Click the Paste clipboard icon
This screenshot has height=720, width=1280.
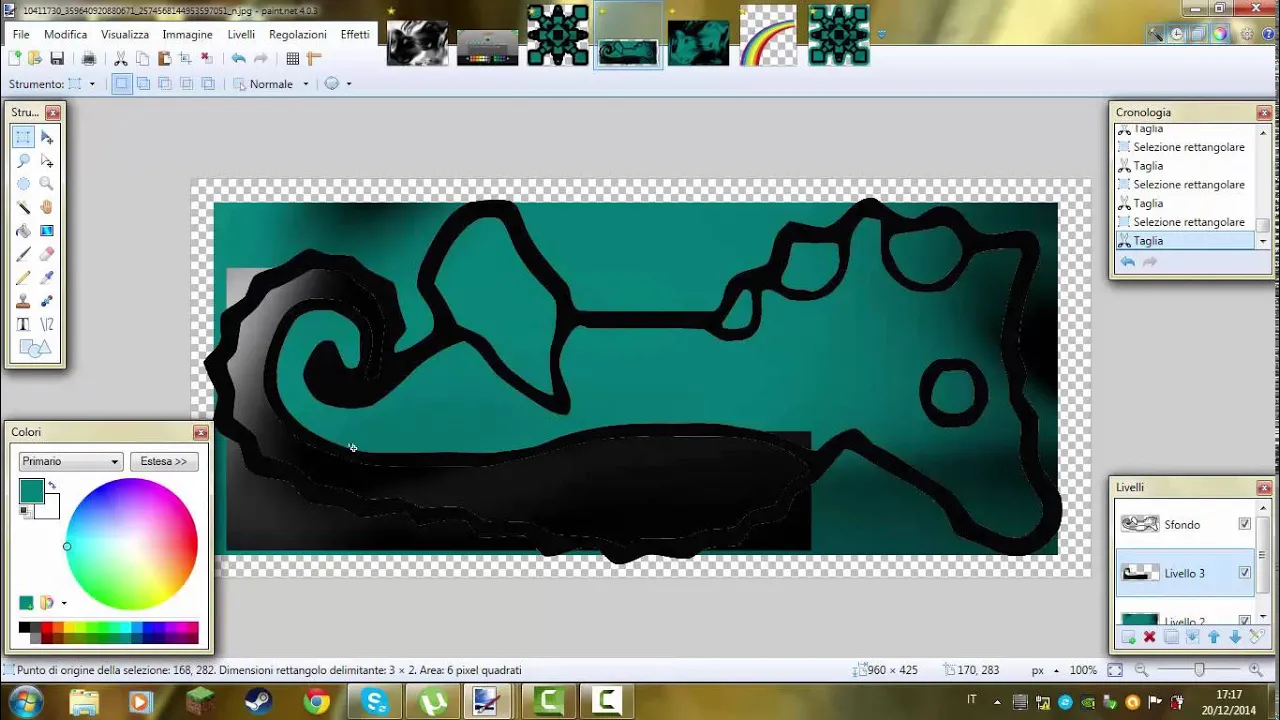(164, 59)
